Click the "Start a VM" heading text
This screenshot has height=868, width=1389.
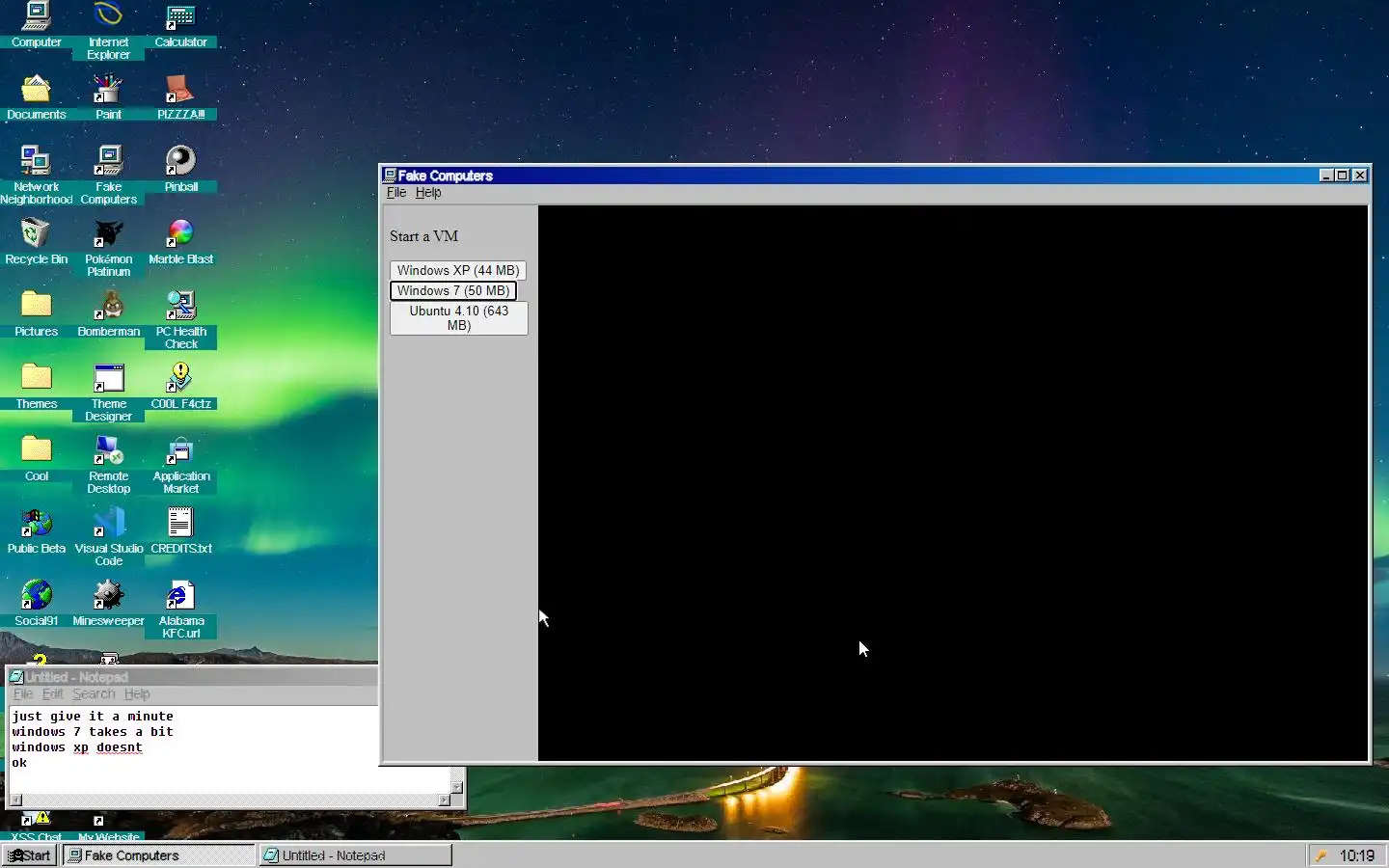pos(424,236)
